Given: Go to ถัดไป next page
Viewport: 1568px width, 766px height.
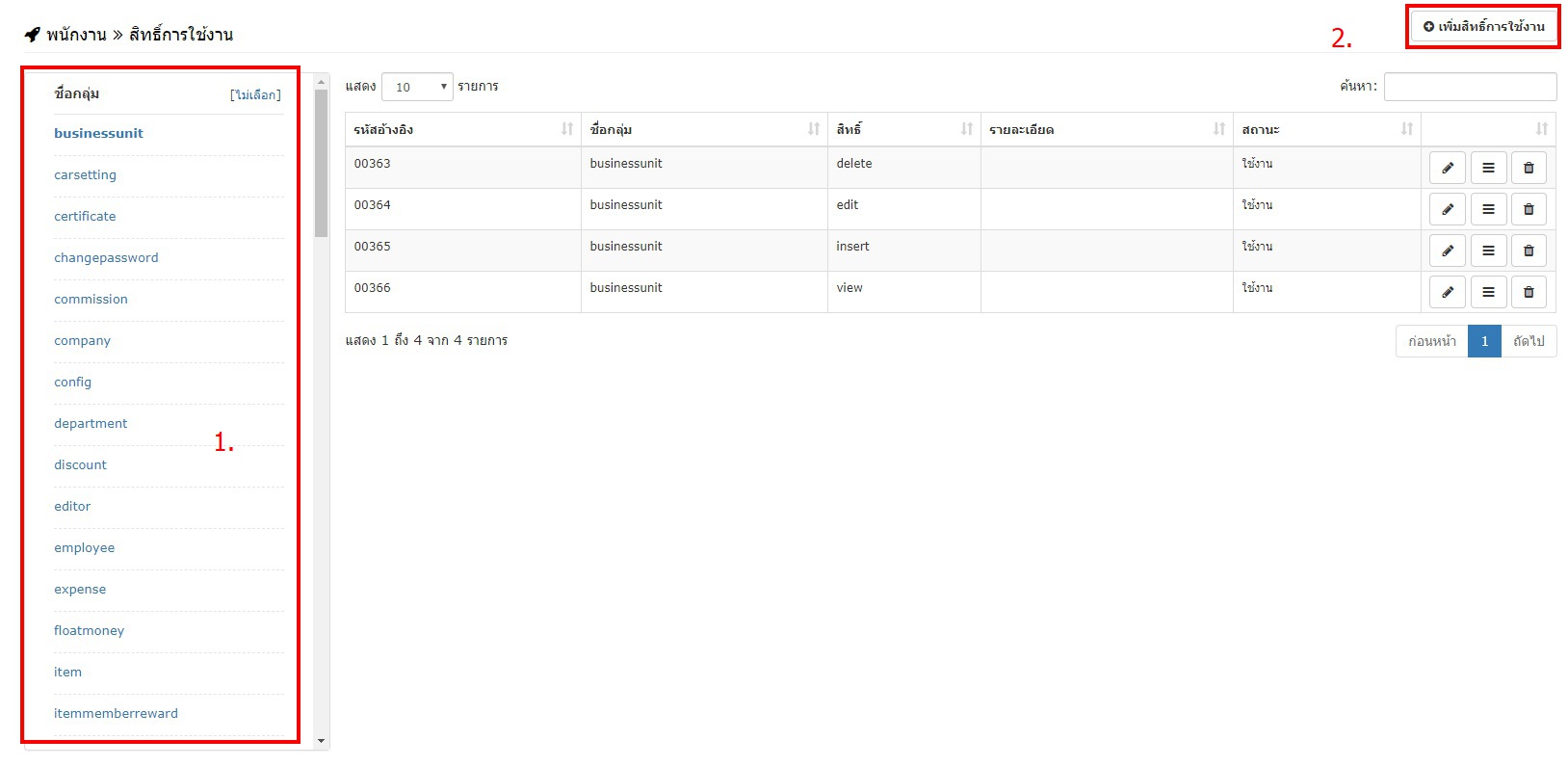Looking at the screenshot, I should tap(1529, 341).
